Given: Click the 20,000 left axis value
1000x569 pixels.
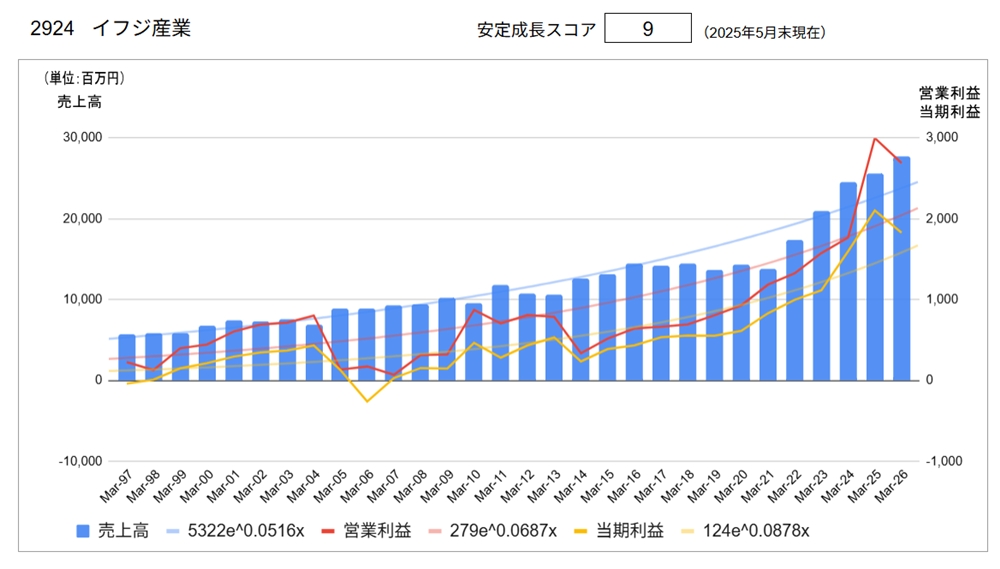Looking at the screenshot, I should pyautogui.click(x=82, y=218).
